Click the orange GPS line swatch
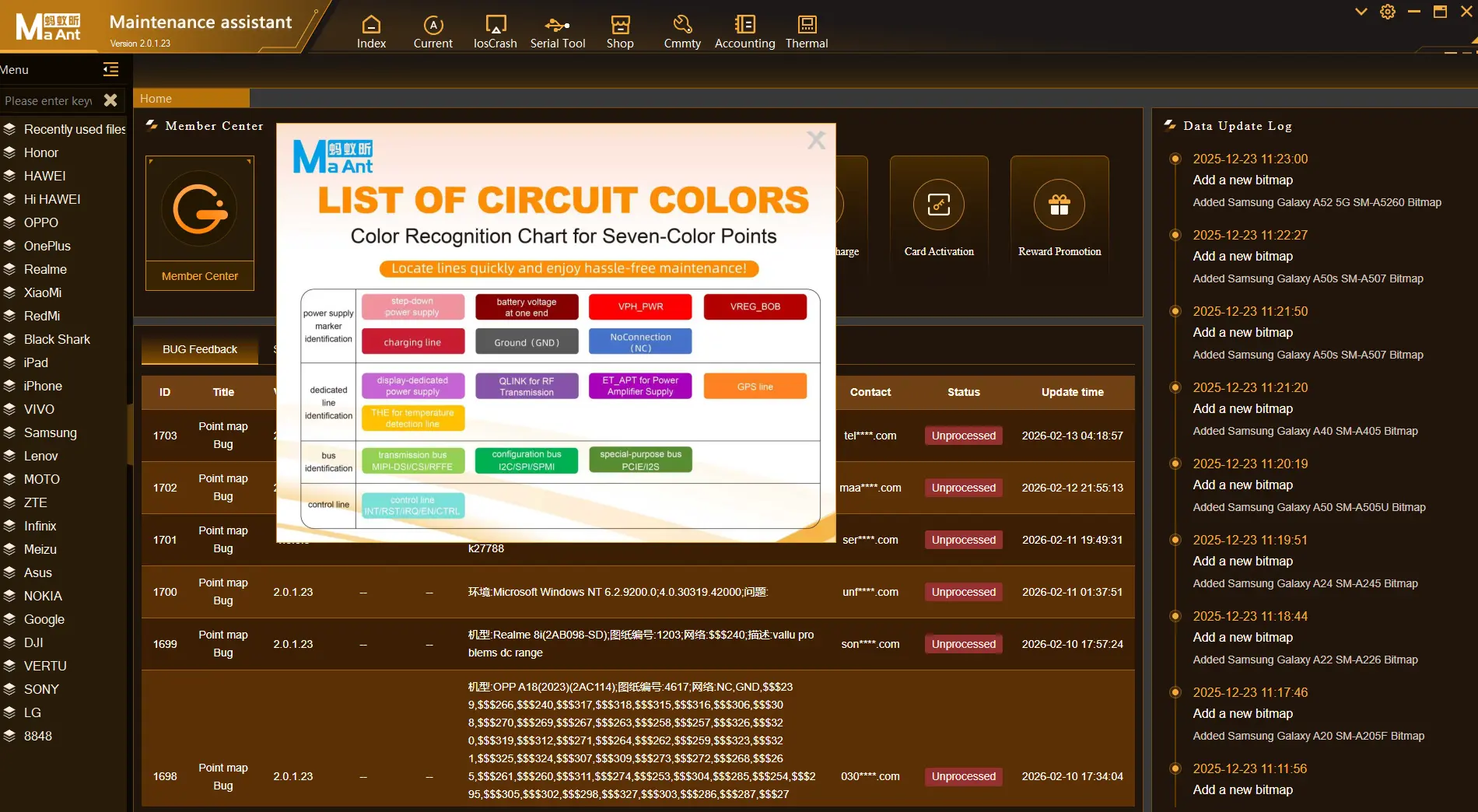The image size is (1478, 812). tap(755, 387)
